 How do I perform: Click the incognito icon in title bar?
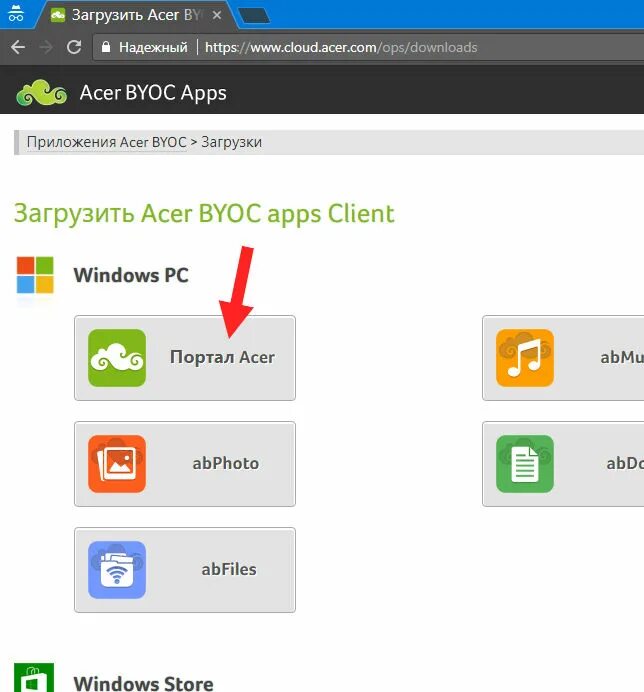16,13
